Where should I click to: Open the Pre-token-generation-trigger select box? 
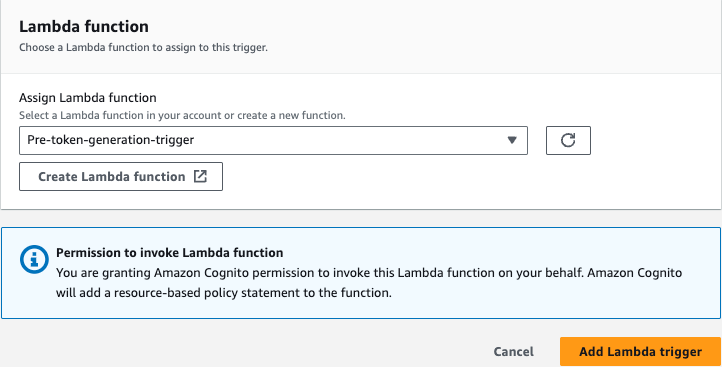[x=273, y=140]
